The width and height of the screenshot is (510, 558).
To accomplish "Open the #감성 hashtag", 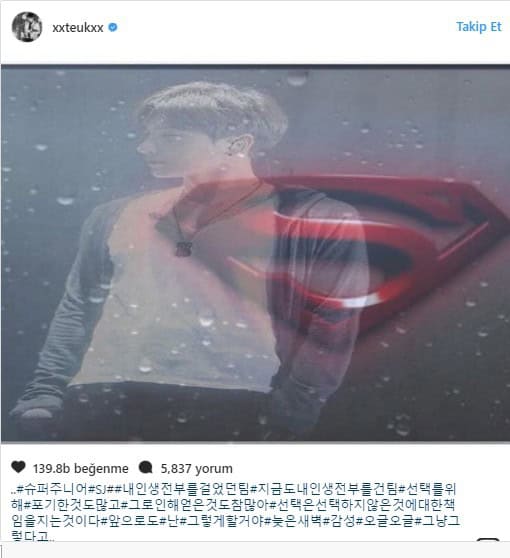I will 338,521.
